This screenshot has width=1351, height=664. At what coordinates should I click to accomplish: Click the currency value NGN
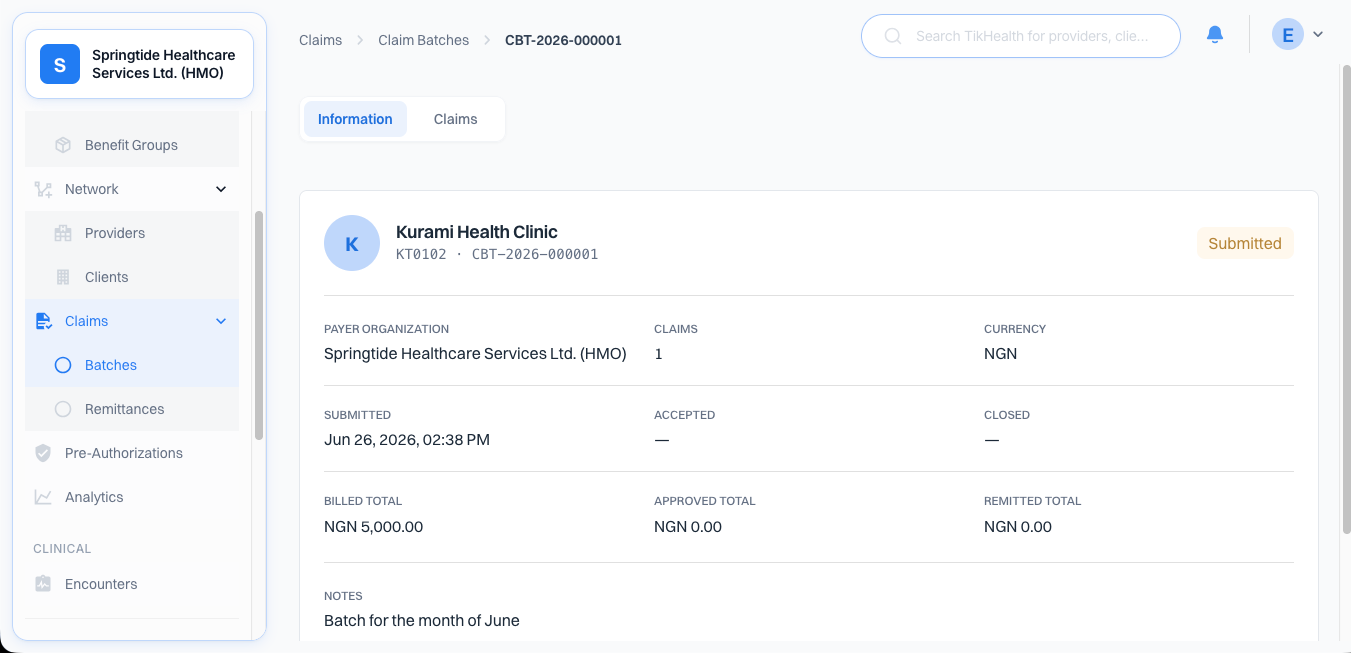(x=1000, y=353)
